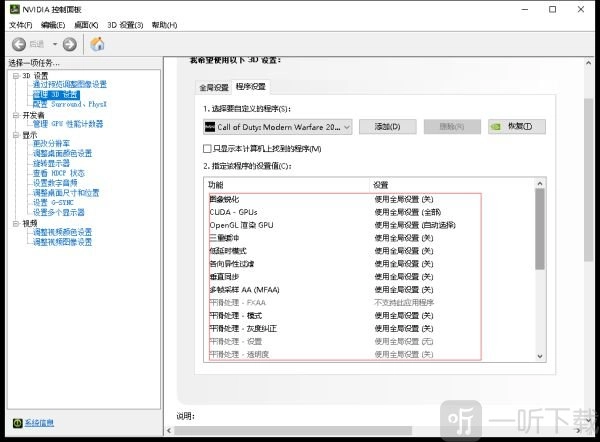
Task: Open the 帮助(H) menu
Action: 164,25
